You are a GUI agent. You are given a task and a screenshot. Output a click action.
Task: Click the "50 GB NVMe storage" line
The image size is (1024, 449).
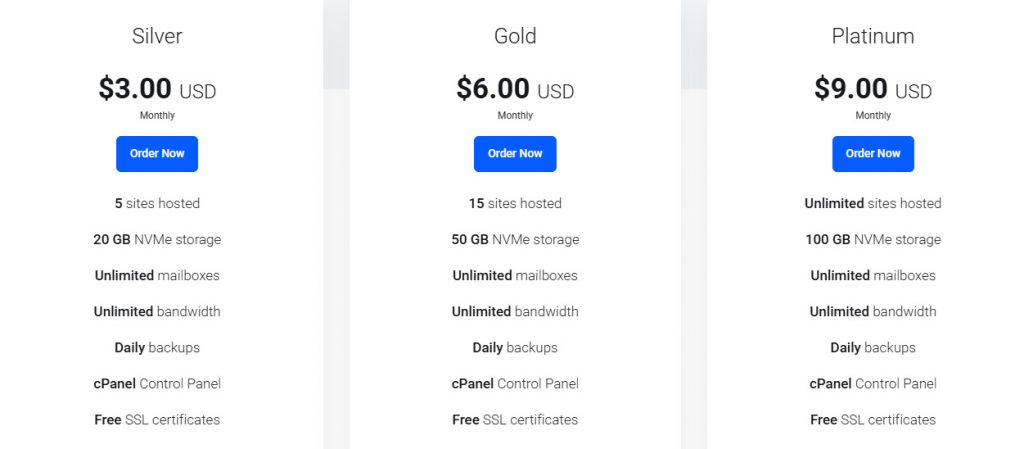coord(515,239)
